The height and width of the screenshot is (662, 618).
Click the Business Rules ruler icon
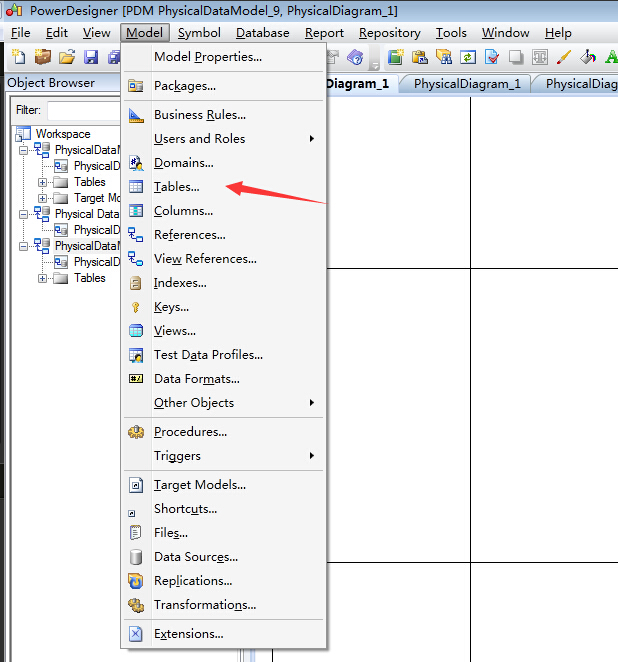[x=136, y=115]
